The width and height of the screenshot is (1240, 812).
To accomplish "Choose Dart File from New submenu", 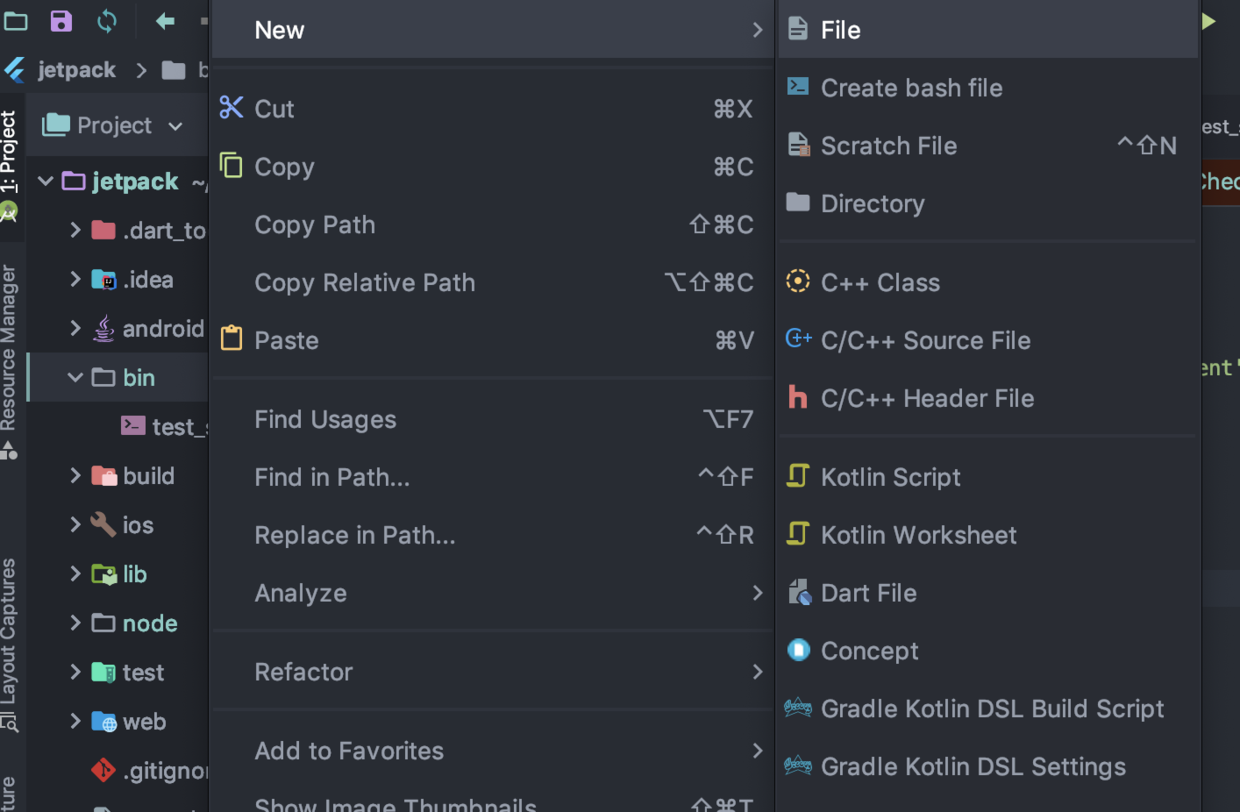I will (868, 593).
